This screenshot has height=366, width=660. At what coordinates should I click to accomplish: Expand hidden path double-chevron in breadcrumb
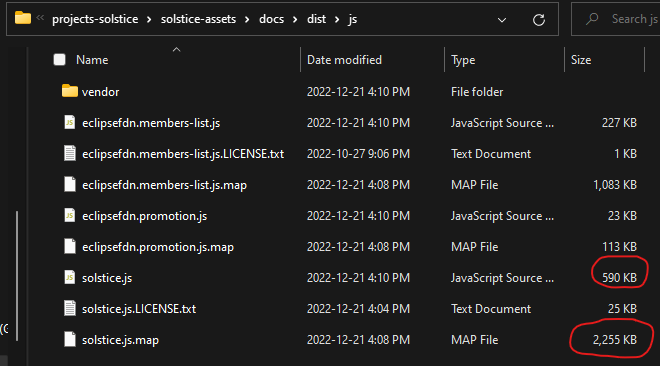(40, 18)
